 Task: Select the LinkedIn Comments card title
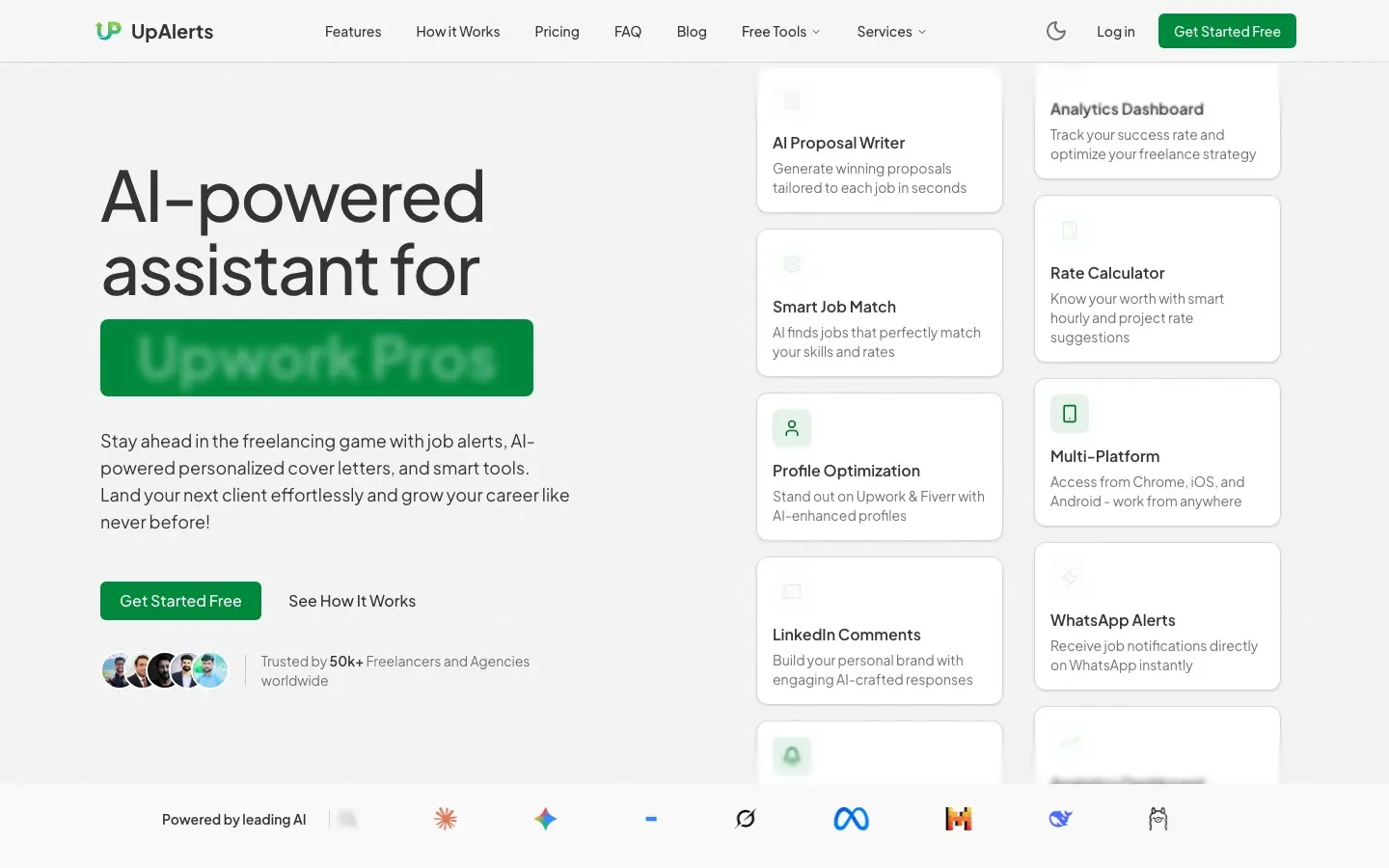coord(847,635)
